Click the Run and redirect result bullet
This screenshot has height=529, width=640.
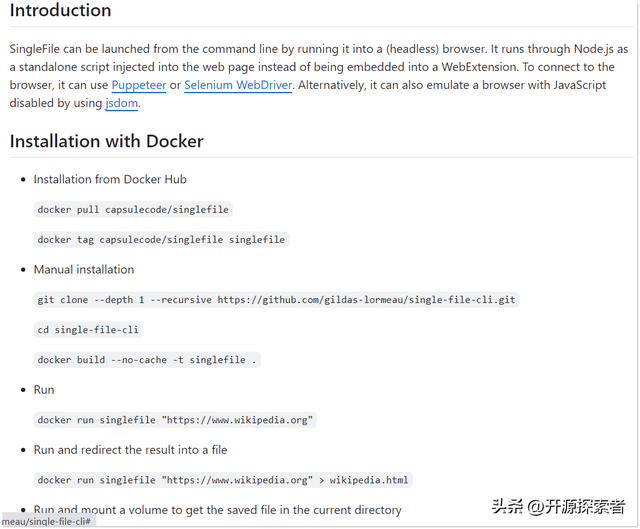pos(130,450)
